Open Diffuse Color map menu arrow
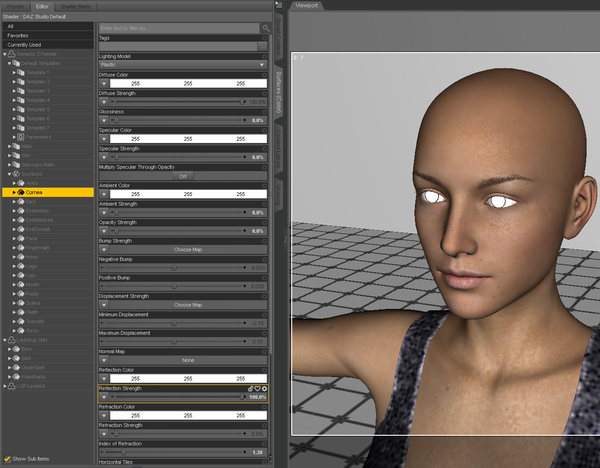 pos(104,83)
